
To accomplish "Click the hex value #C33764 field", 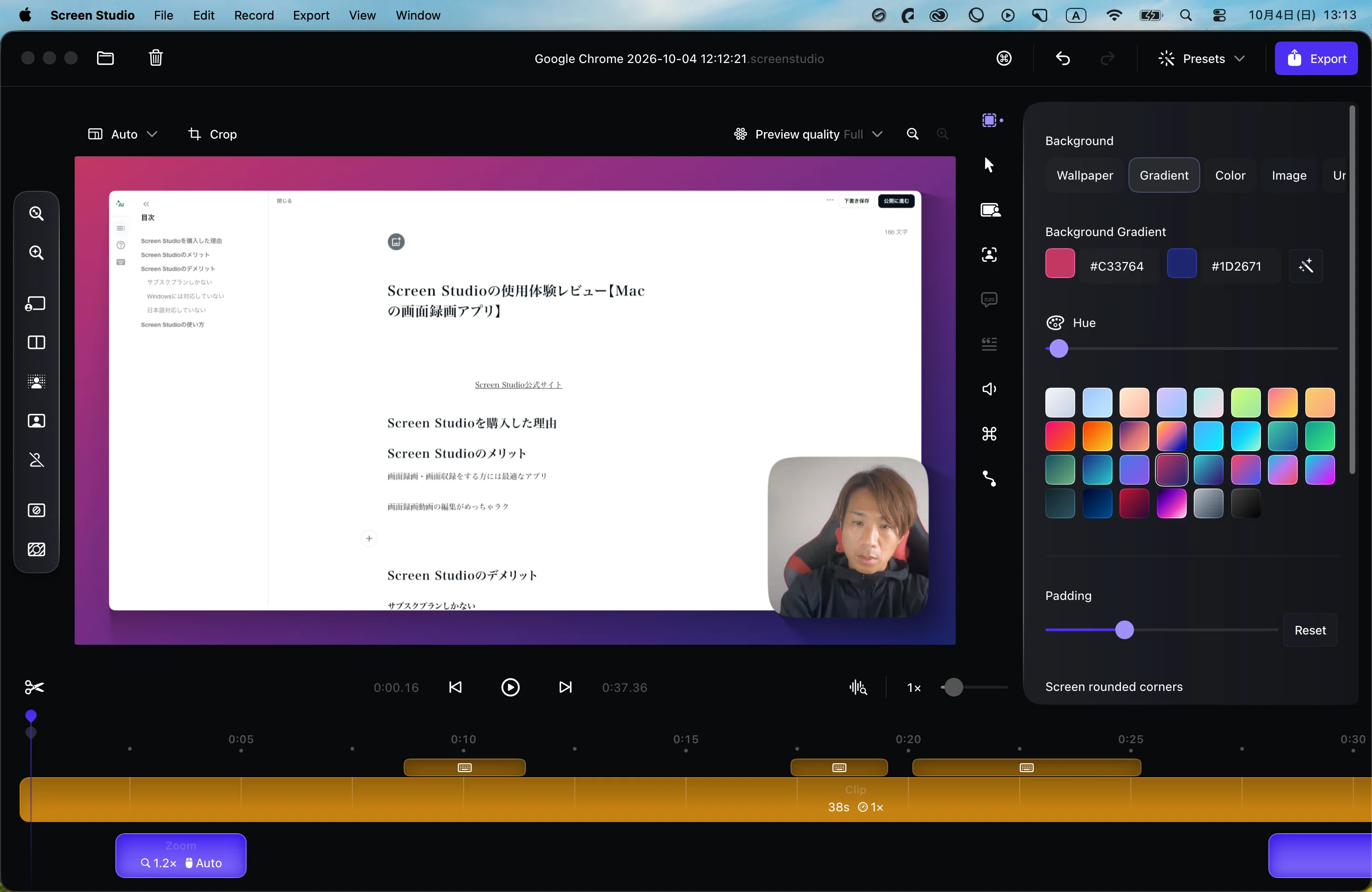I will point(1116,265).
